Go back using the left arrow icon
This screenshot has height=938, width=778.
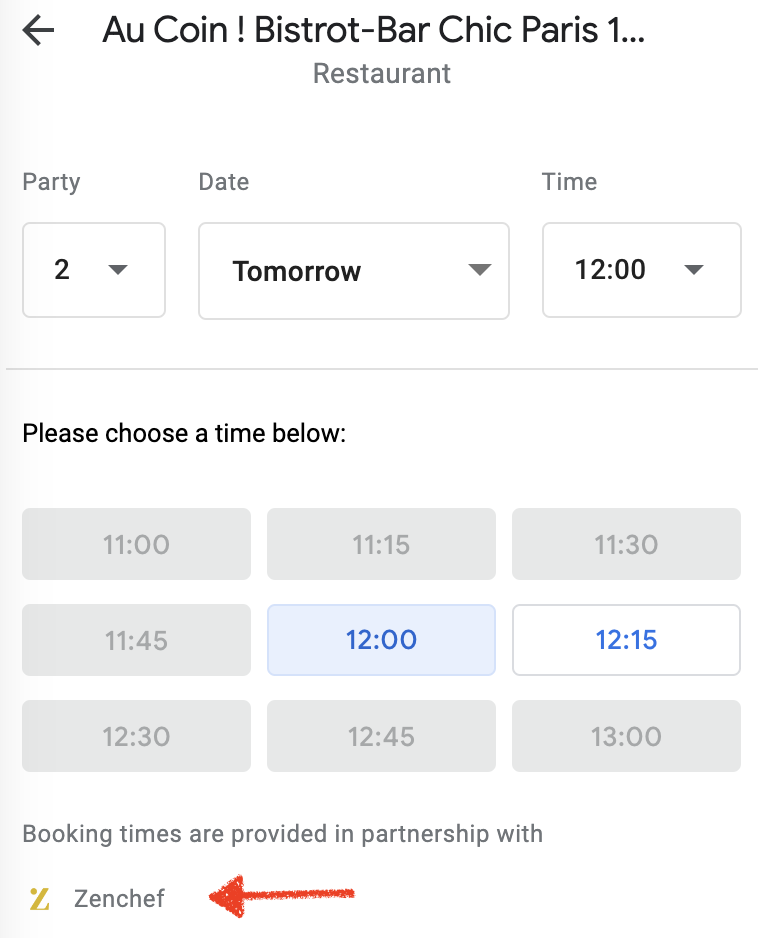click(38, 31)
